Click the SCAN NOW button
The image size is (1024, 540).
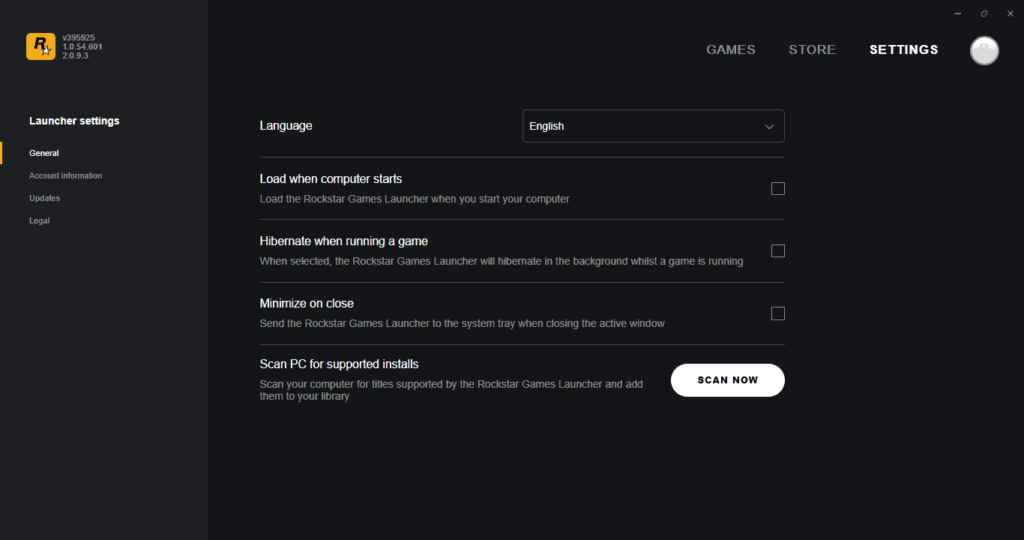tap(728, 380)
